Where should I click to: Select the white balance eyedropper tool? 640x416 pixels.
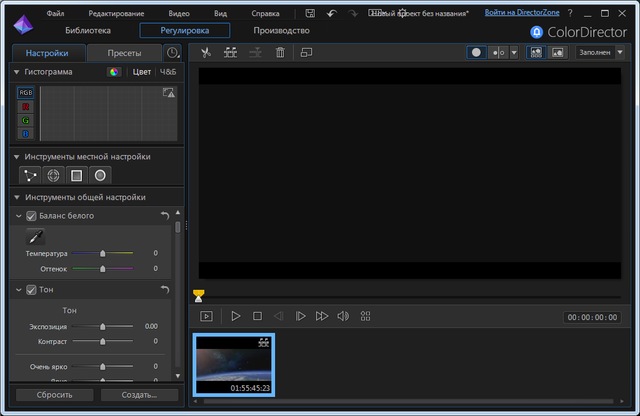click(35, 237)
